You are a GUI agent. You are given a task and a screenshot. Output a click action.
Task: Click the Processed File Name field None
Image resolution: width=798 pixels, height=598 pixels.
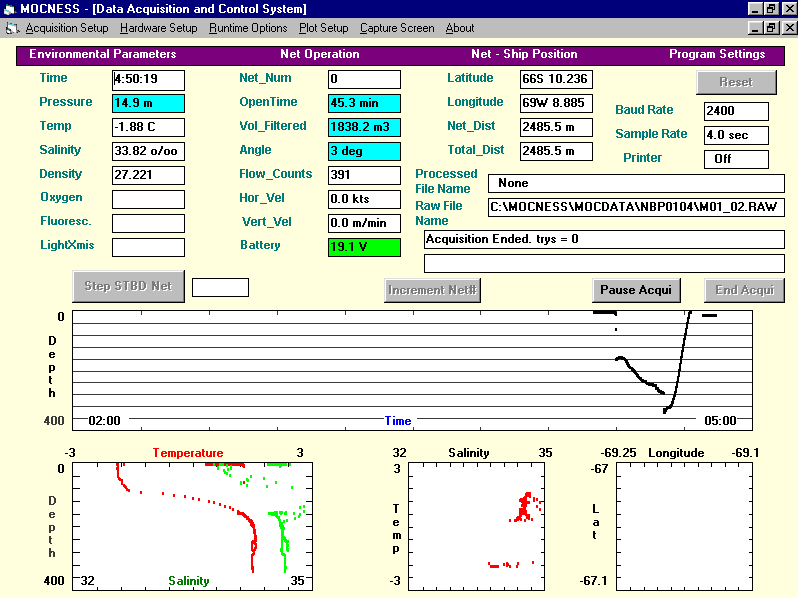point(636,183)
